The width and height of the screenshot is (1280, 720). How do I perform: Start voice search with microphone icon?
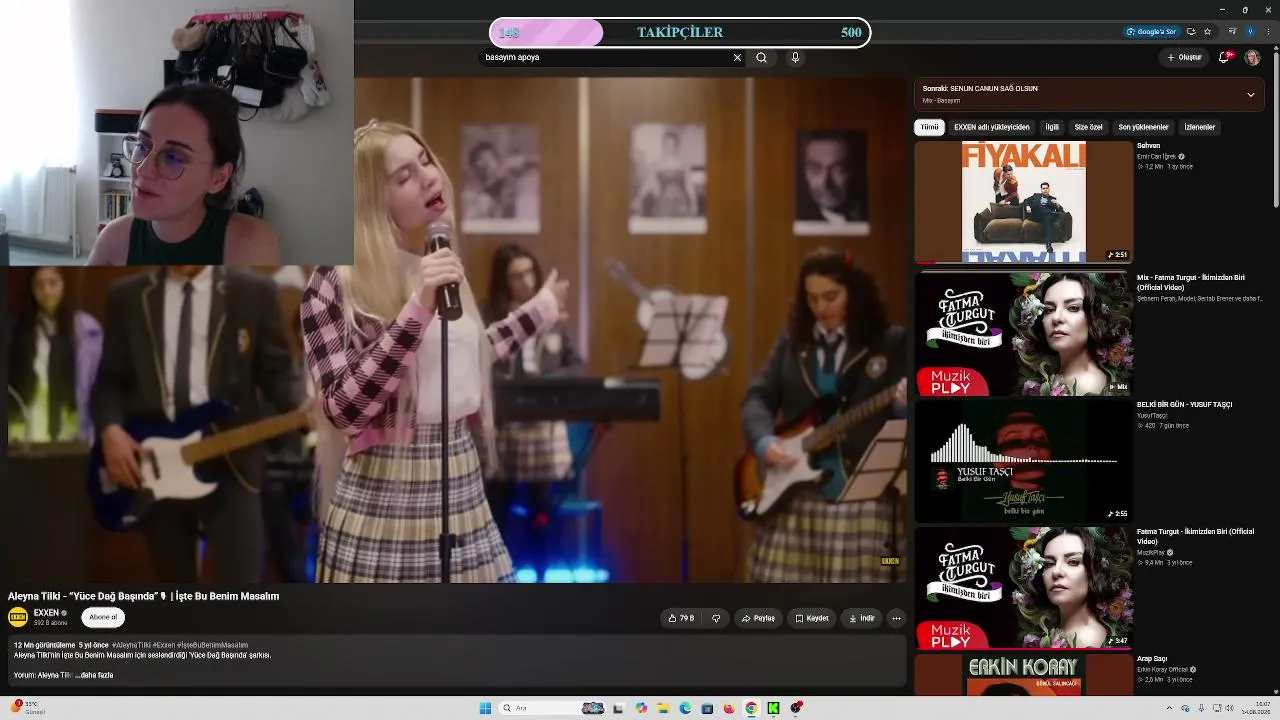[x=795, y=58]
